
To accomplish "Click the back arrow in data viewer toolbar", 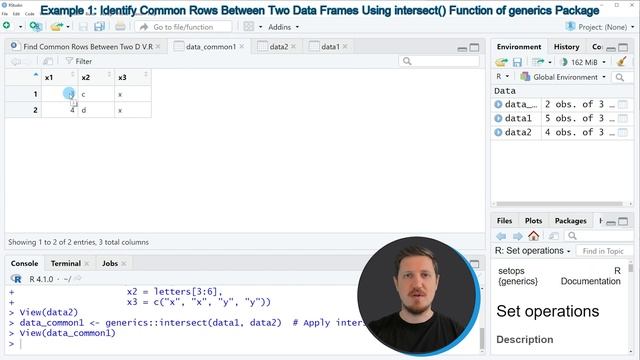I will (16, 62).
